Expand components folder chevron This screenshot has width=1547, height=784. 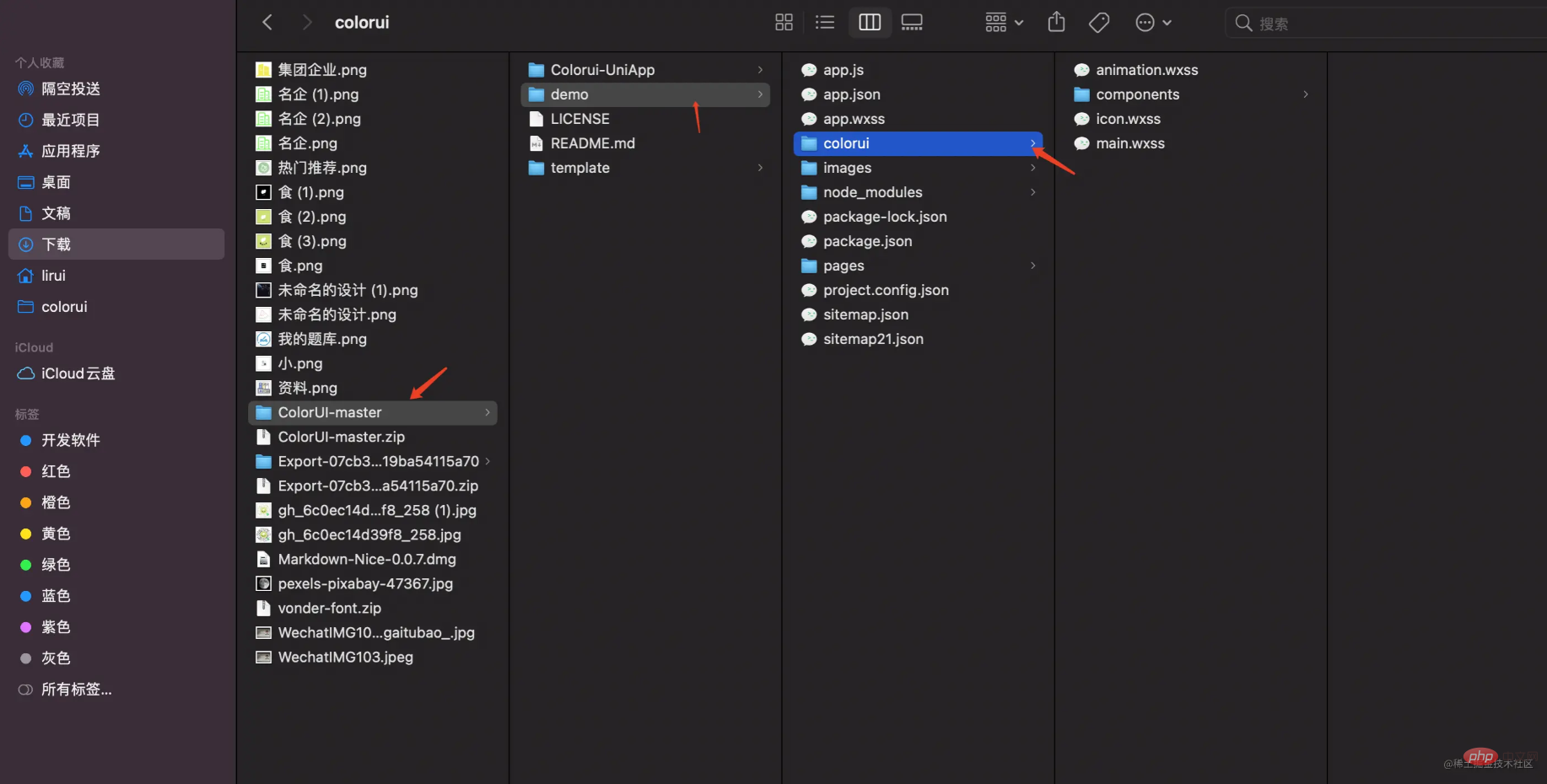1305,94
